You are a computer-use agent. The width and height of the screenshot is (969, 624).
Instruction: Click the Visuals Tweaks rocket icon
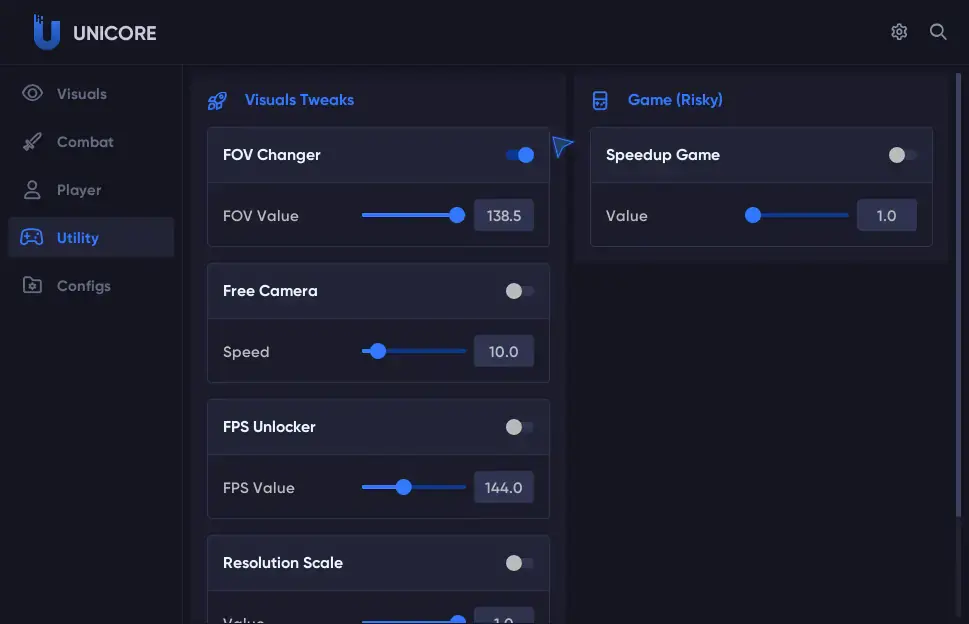[x=217, y=101]
